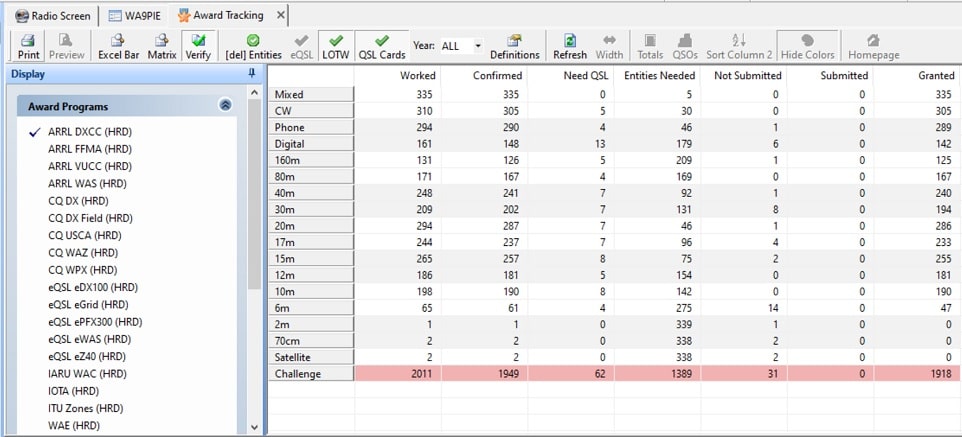Switch to the WA9PIE tab
This screenshot has height=437, width=962.
[135, 16]
